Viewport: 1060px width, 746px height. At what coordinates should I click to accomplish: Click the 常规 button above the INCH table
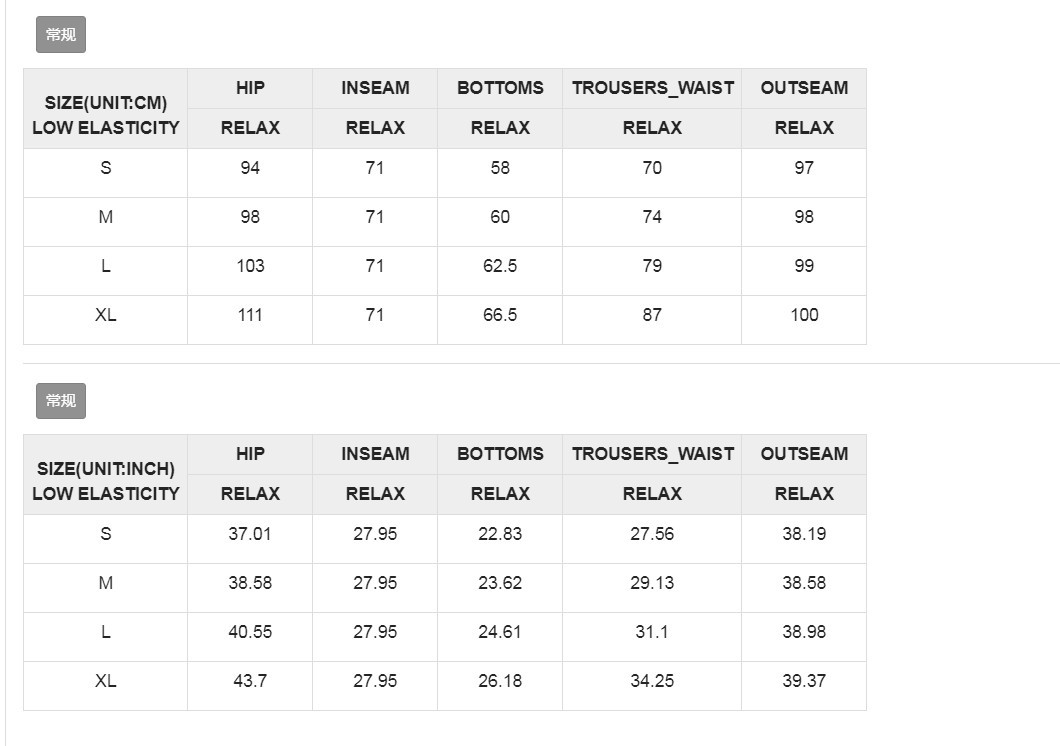click(61, 401)
